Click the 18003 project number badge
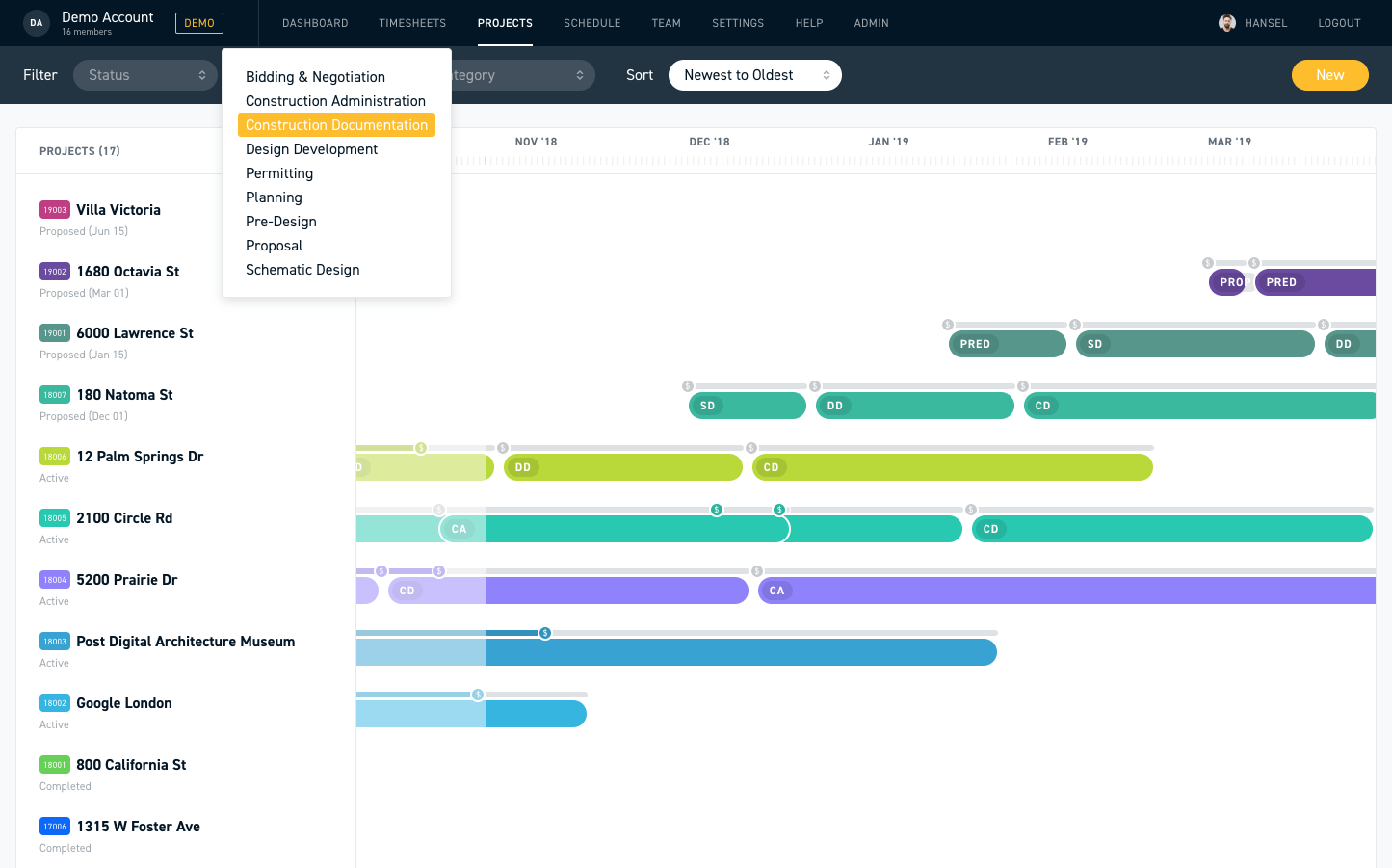1392x868 pixels. [x=55, y=642]
